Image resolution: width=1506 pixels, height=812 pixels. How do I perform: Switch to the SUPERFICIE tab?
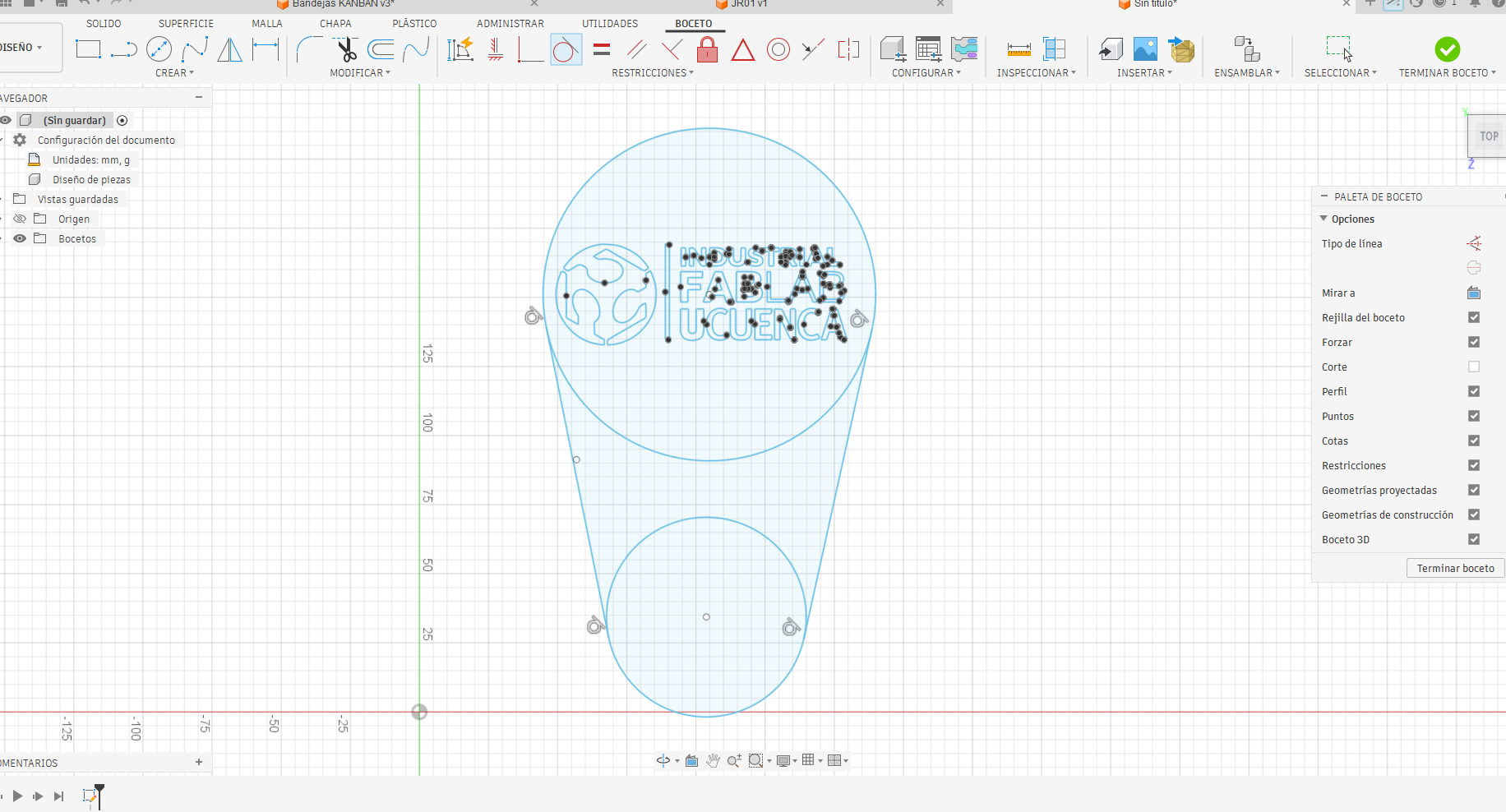tap(186, 24)
